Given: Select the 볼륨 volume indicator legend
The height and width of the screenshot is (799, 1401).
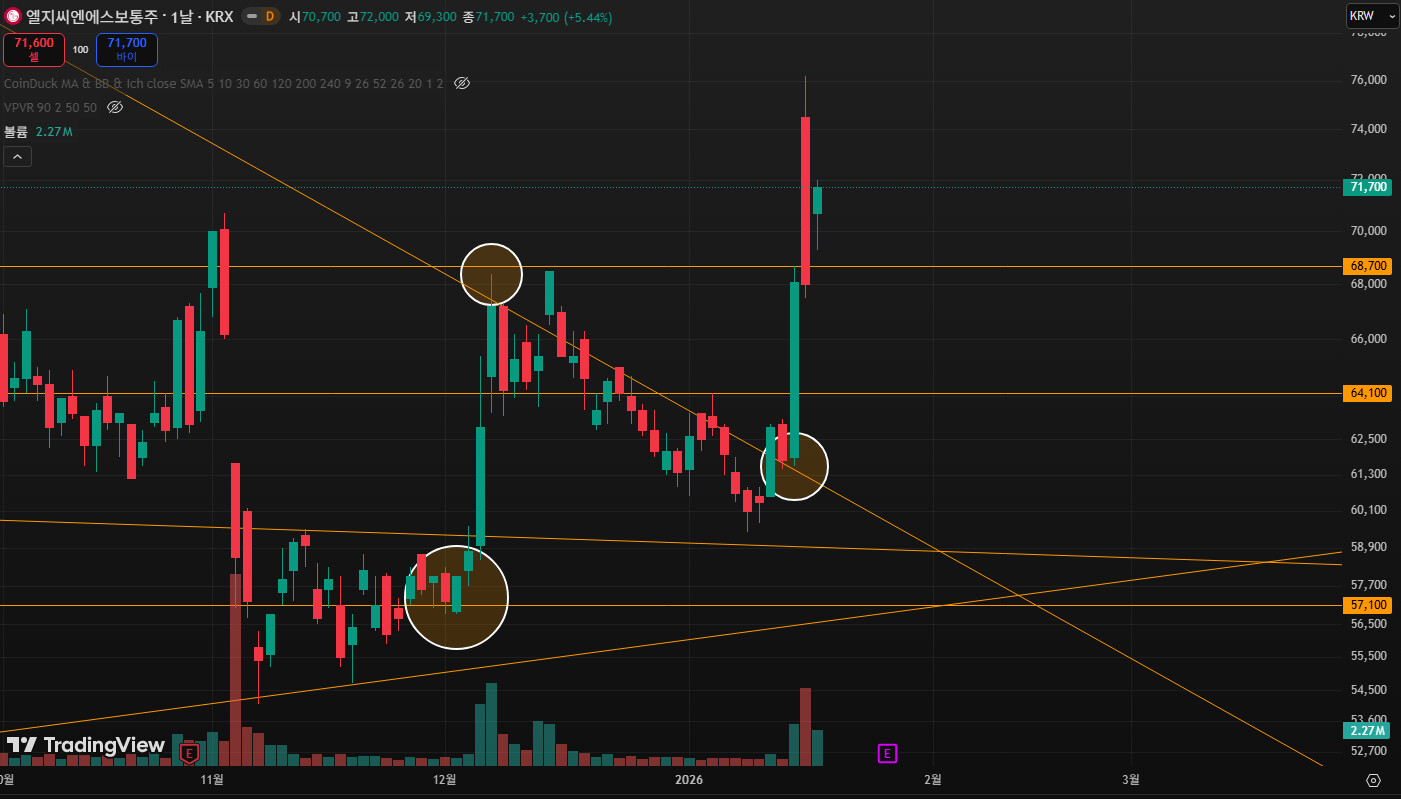Looking at the screenshot, I should (x=38, y=131).
